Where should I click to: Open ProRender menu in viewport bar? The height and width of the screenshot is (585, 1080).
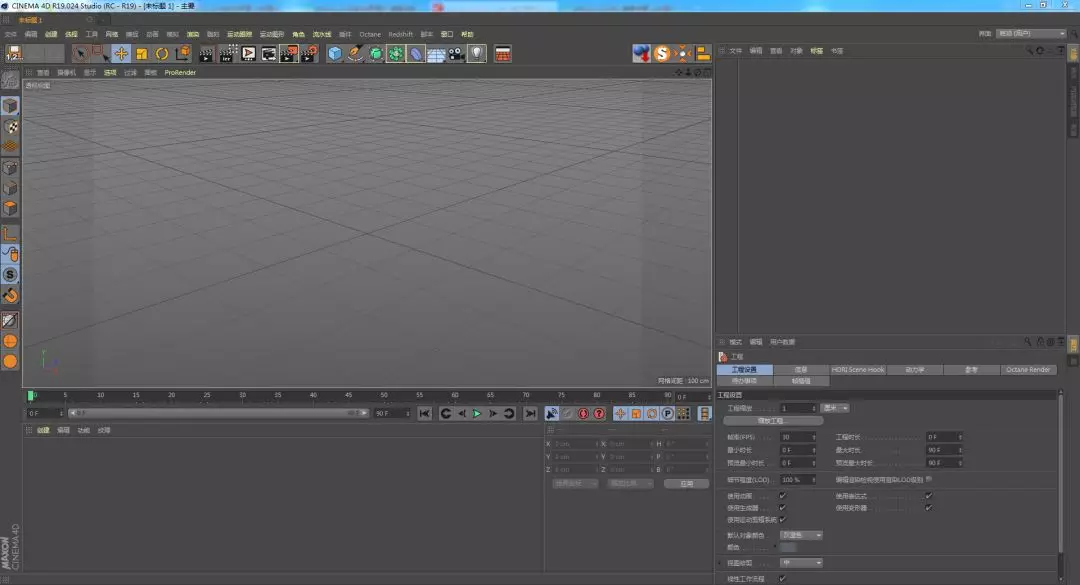click(180, 72)
